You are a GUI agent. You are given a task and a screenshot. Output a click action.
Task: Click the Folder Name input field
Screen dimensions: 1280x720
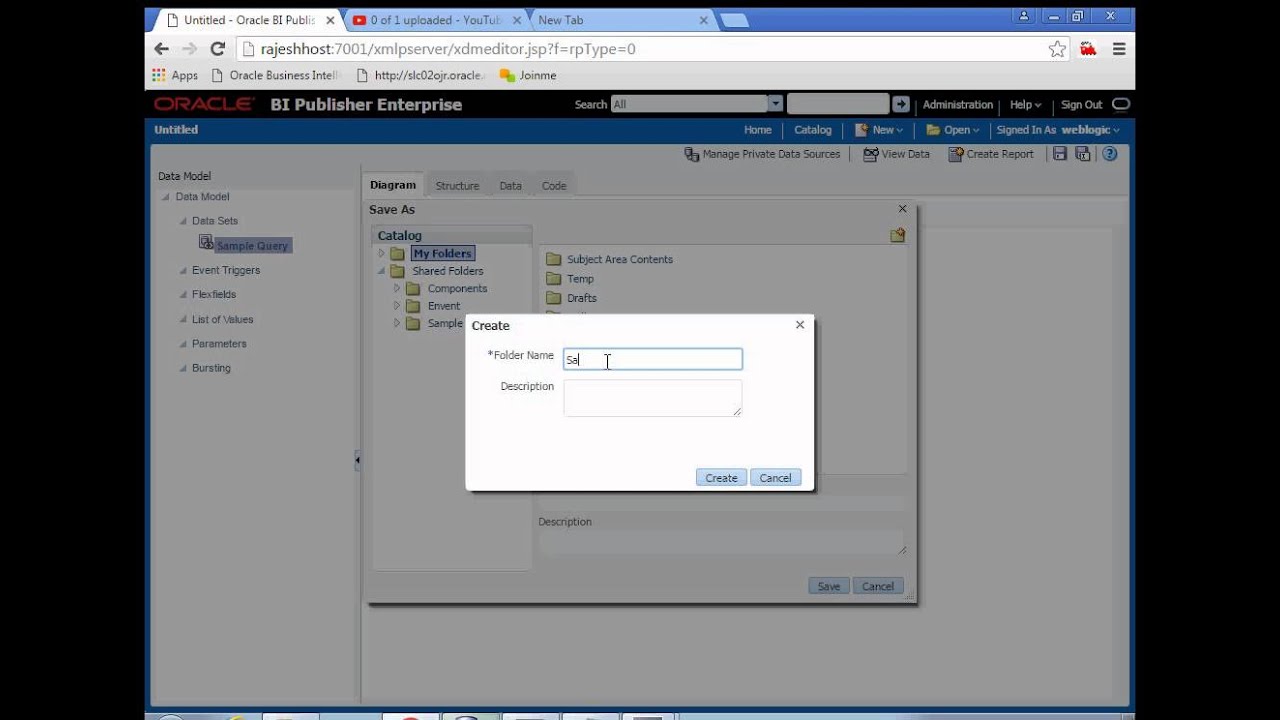[x=653, y=359]
